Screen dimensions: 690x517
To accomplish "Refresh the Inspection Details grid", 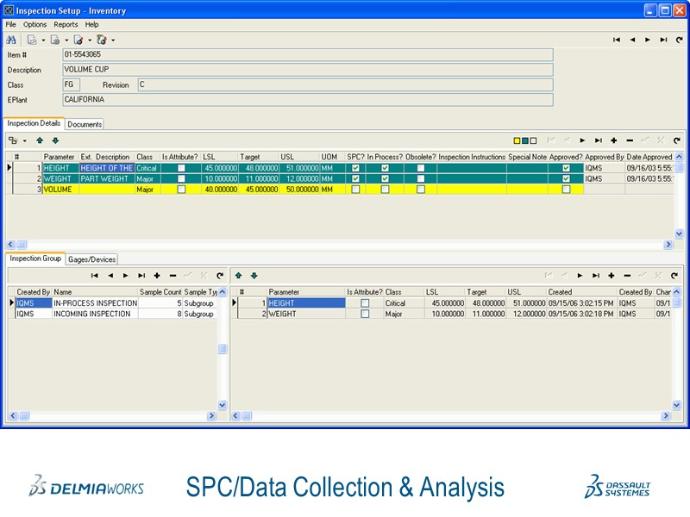I will pyautogui.click(x=676, y=141).
